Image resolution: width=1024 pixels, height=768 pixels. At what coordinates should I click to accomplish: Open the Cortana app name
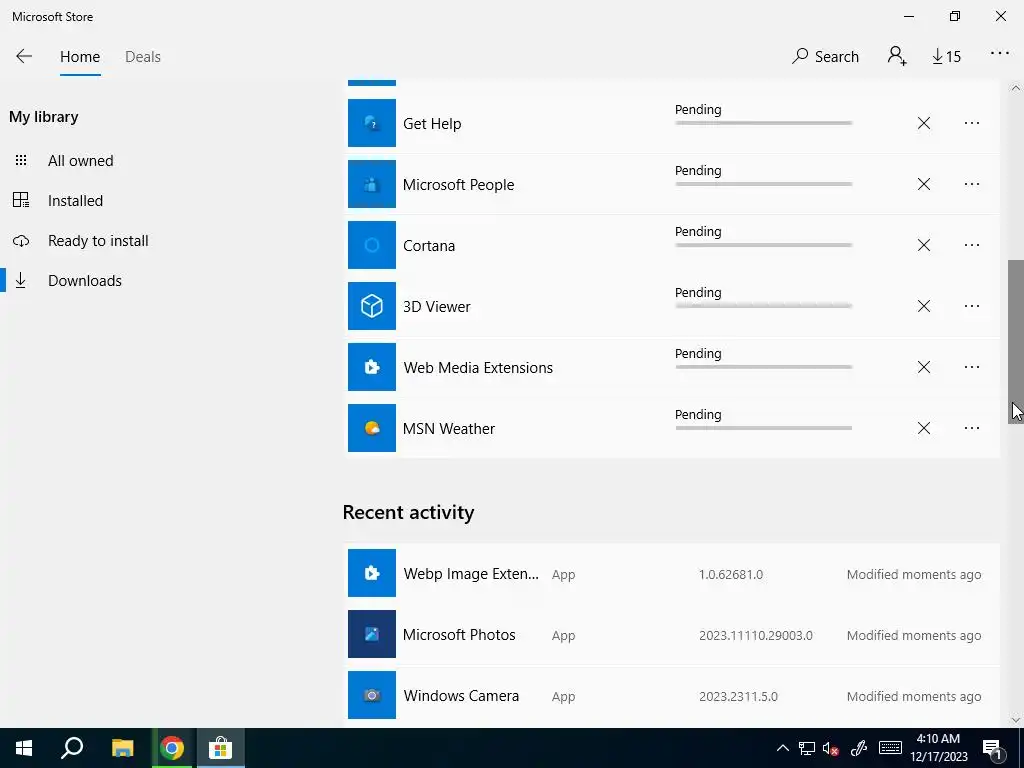pyautogui.click(x=429, y=246)
